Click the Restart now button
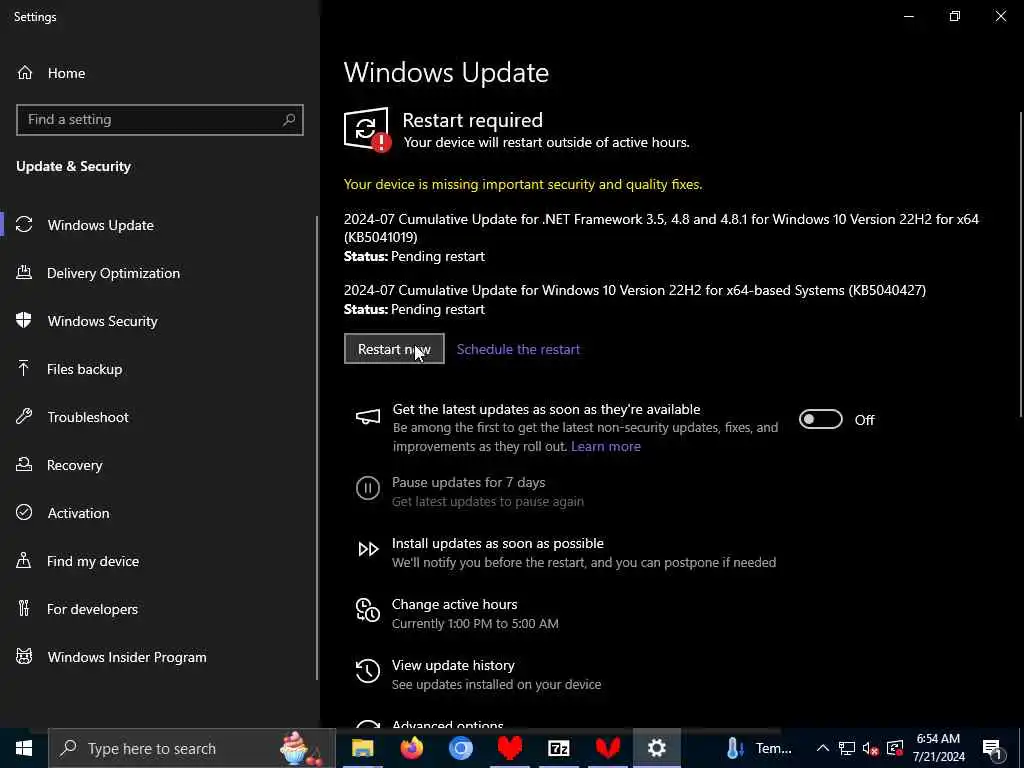 (394, 349)
